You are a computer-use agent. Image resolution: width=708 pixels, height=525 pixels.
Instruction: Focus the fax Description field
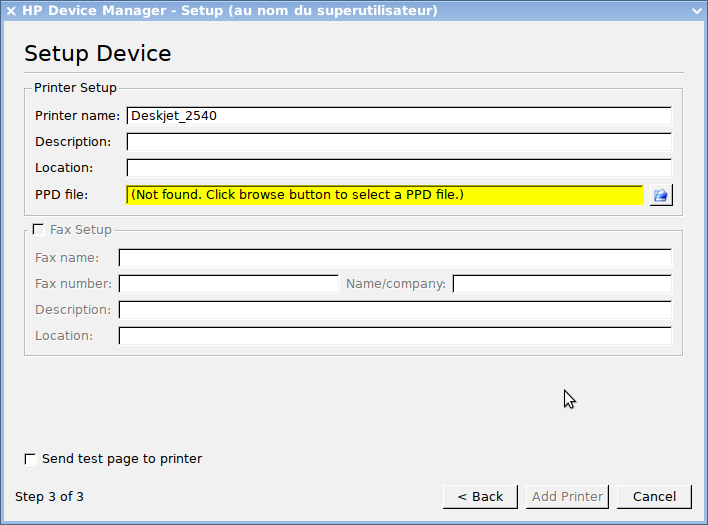pyautogui.click(x=395, y=310)
